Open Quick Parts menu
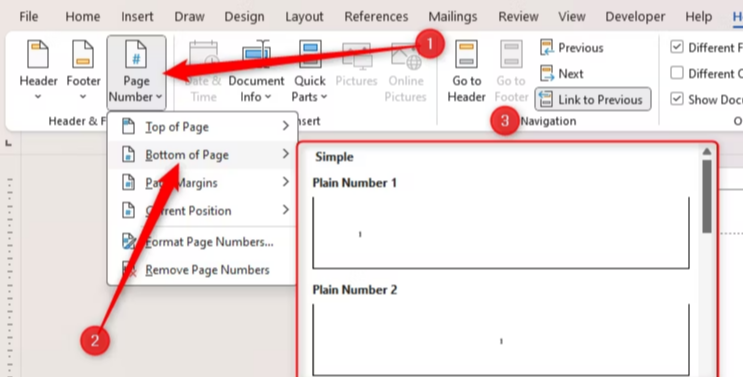743x377 pixels. coord(310,71)
